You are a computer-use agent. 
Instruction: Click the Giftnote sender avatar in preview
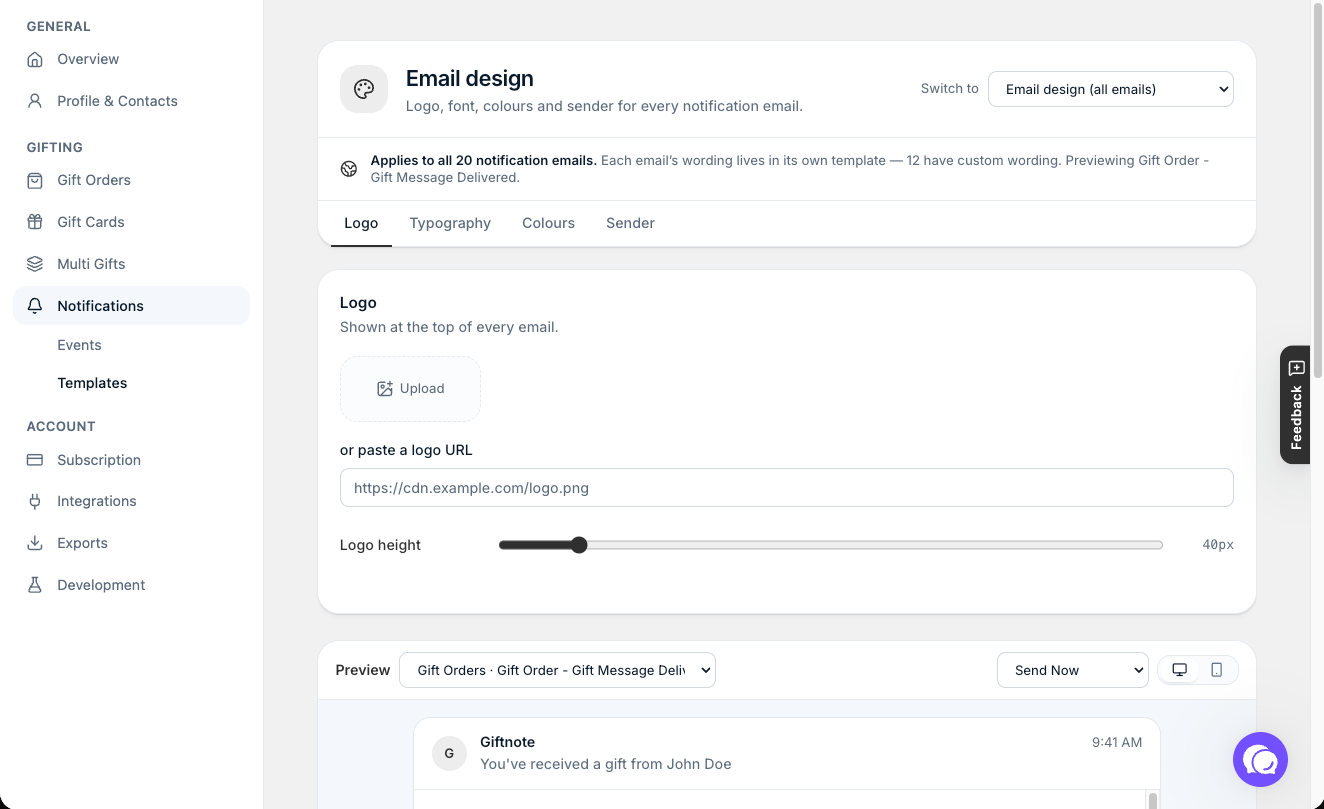coord(449,753)
